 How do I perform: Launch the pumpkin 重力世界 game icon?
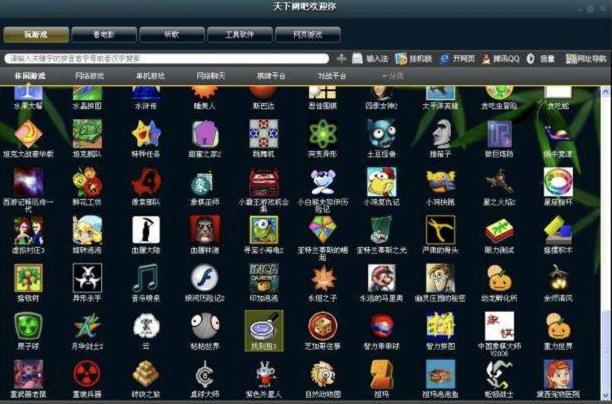click(x=558, y=326)
